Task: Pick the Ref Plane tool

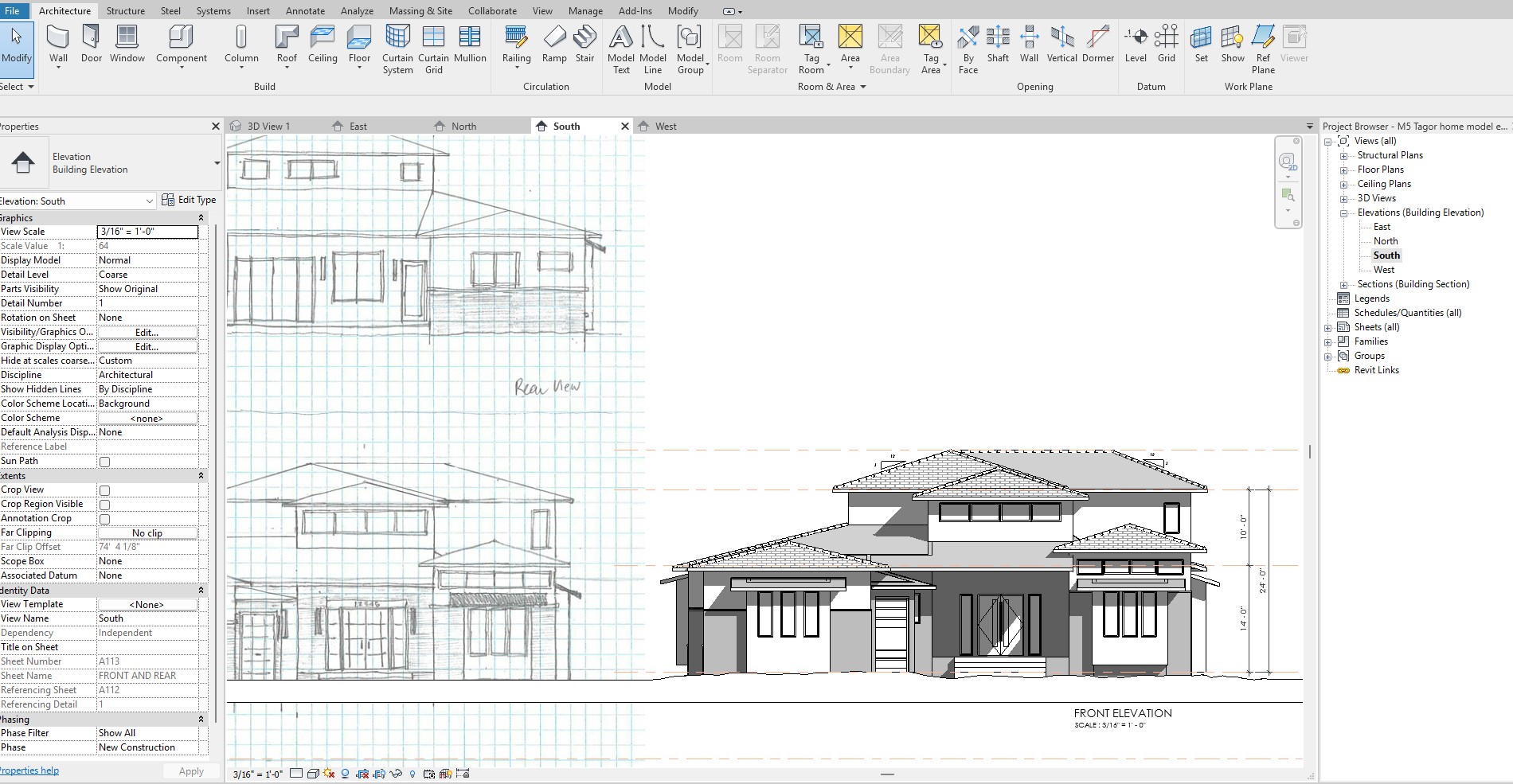Action: pyautogui.click(x=1263, y=49)
